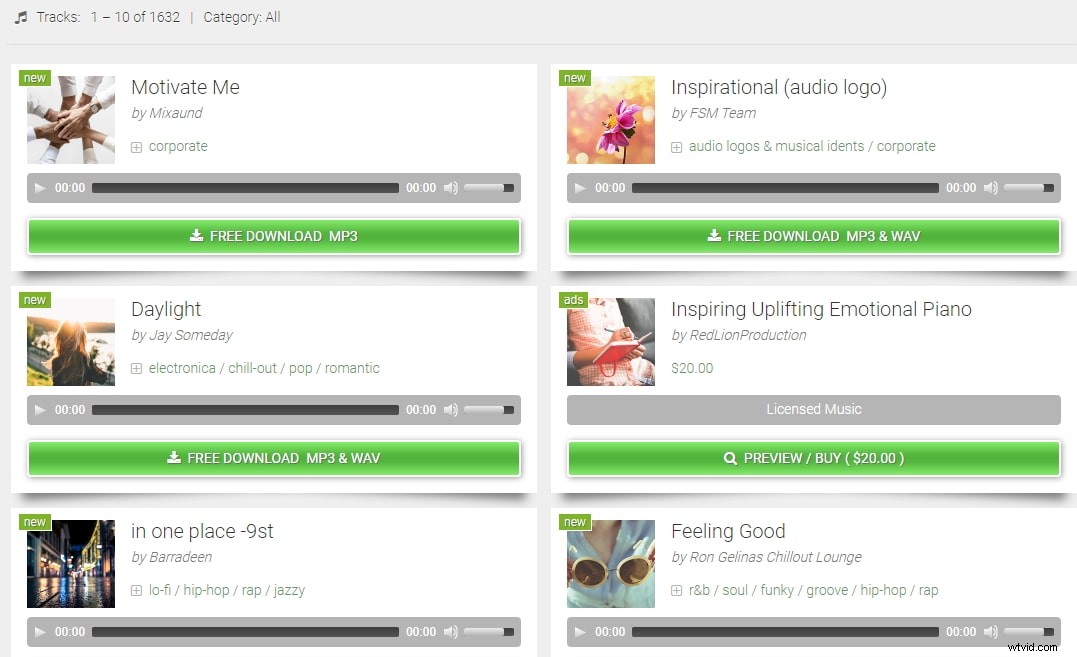Mute the Daylight player speaker icon
The width and height of the screenshot is (1077, 657).
(x=451, y=410)
